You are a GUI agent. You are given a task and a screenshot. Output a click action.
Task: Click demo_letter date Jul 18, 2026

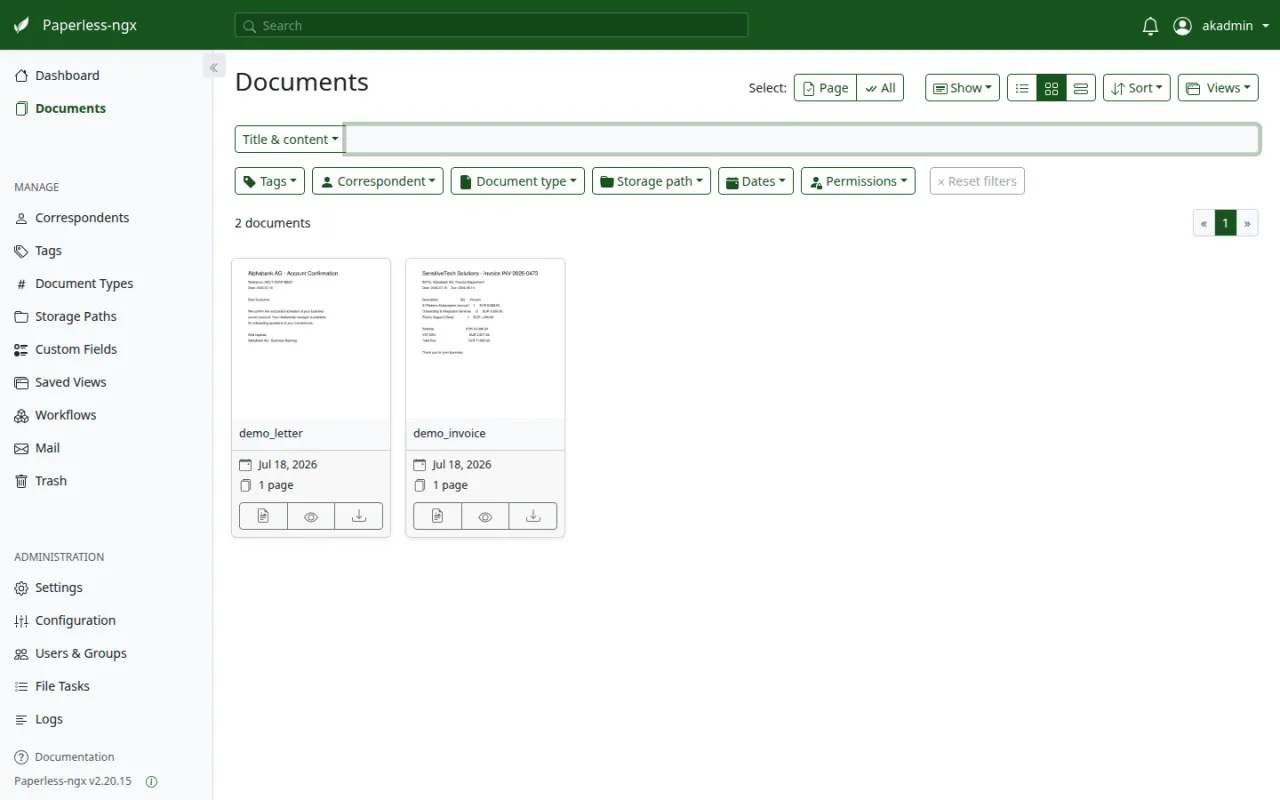click(x=288, y=464)
